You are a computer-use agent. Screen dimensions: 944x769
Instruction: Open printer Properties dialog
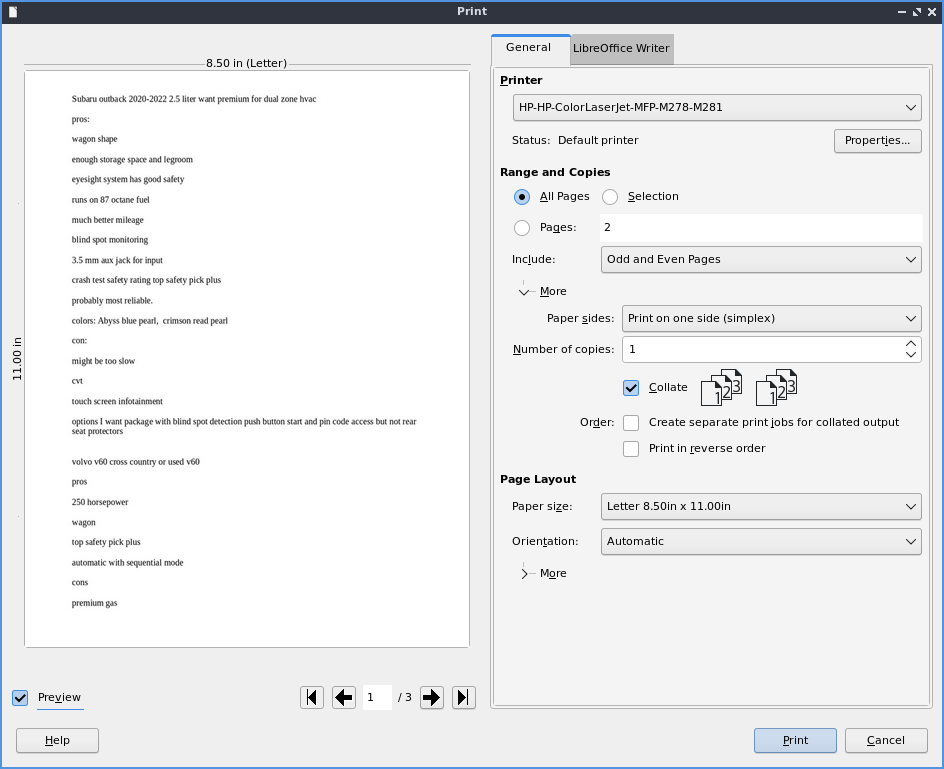pos(876,141)
